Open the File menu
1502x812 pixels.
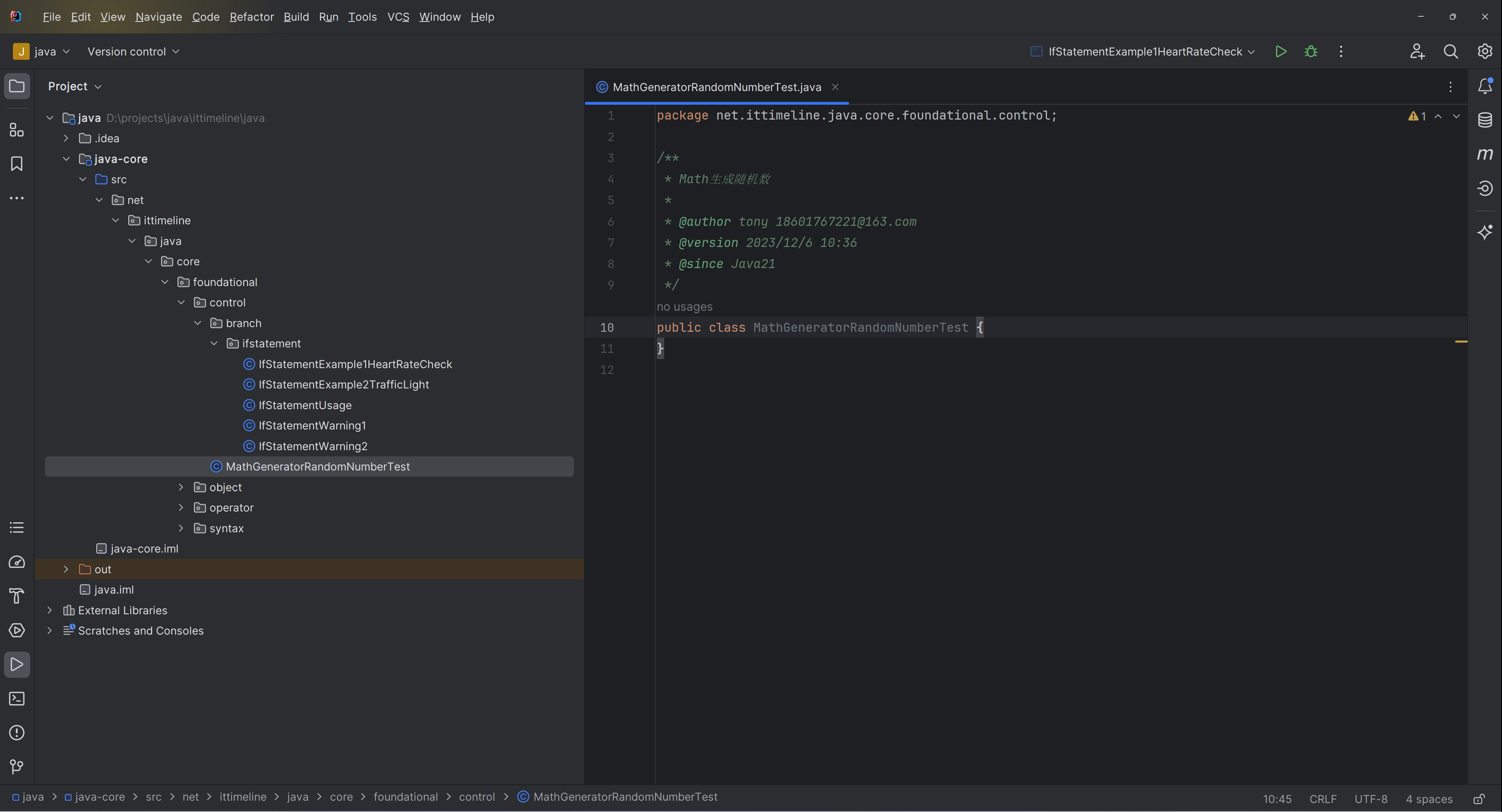pos(51,17)
